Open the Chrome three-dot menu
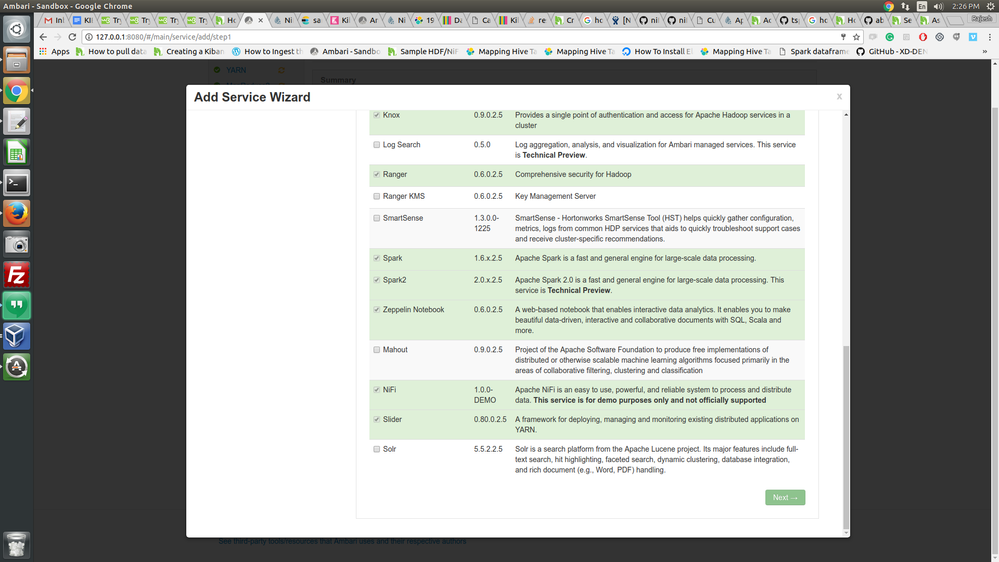The height and width of the screenshot is (562, 999). tap(989, 37)
